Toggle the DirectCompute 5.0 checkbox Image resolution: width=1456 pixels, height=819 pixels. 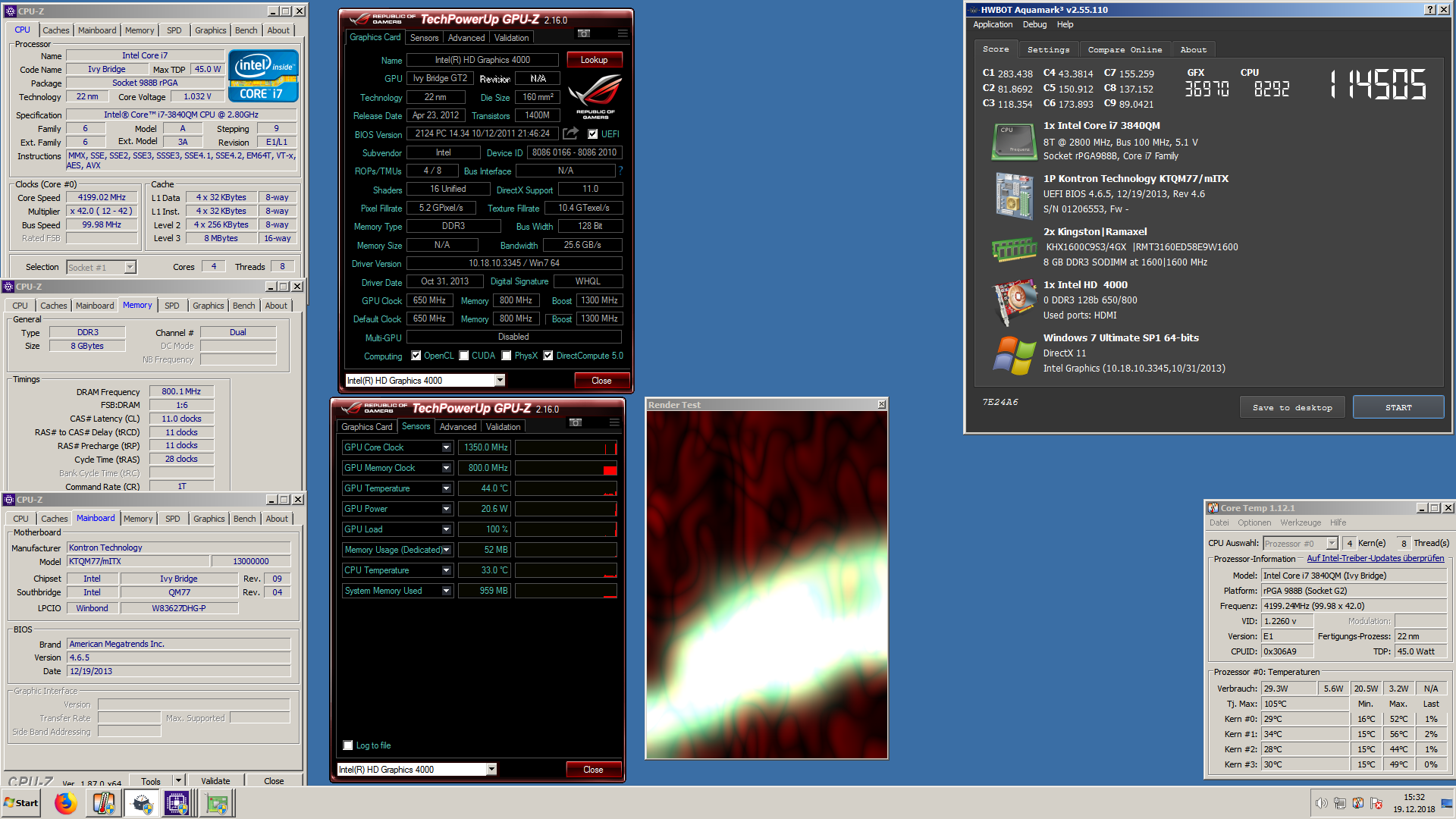click(548, 356)
